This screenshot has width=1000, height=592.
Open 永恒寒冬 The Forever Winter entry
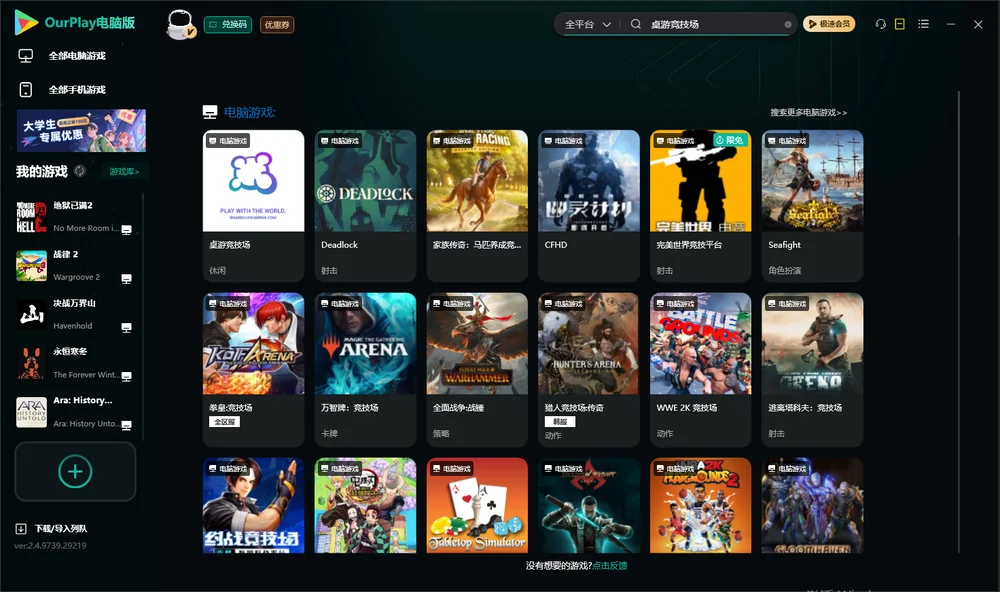pos(75,364)
